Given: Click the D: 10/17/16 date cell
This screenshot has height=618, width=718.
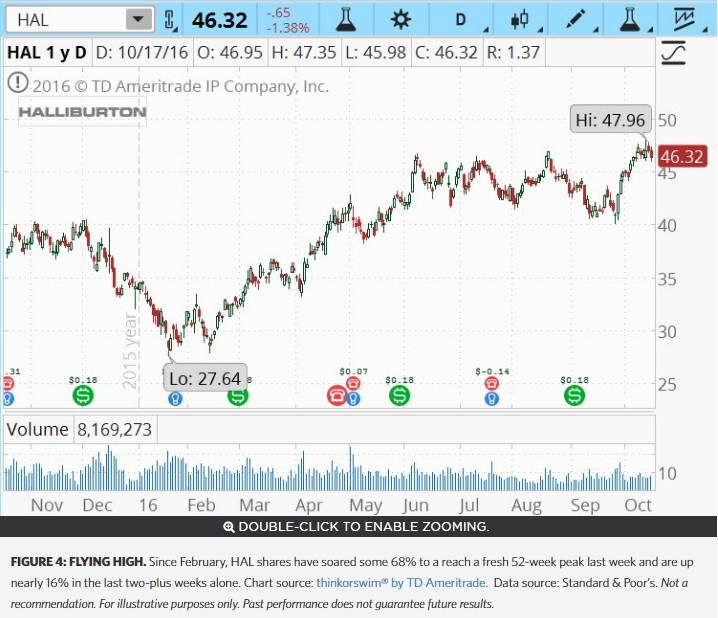Looking at the screenshot, I should (x=141, y=52).
